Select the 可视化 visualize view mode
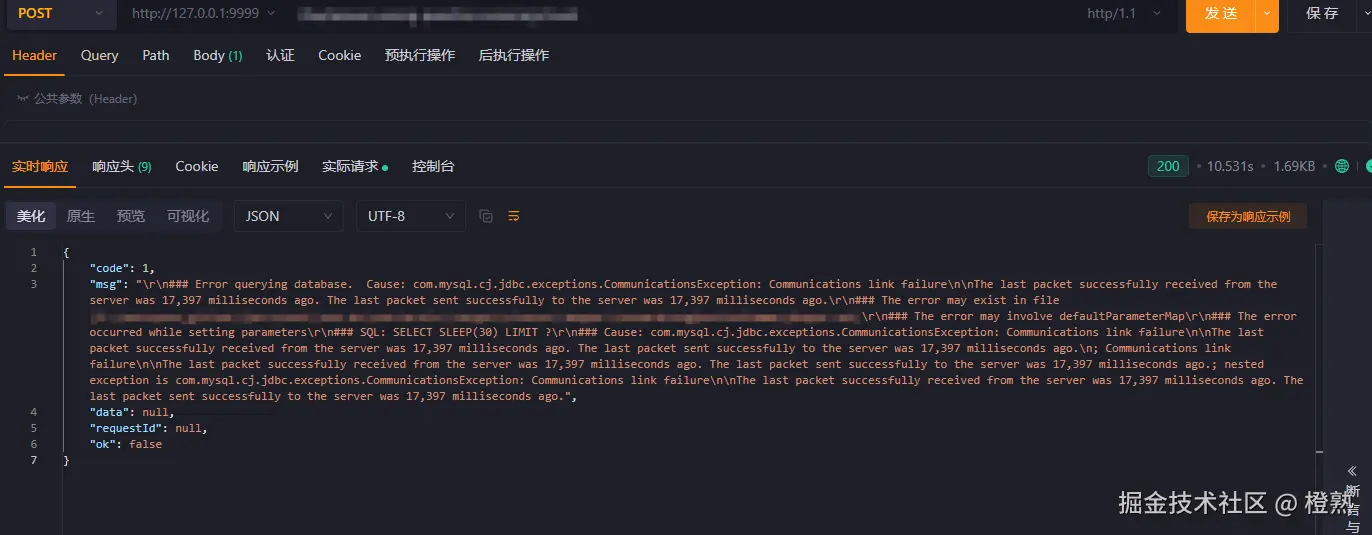The image size is (1372, 535). [188, 216]
